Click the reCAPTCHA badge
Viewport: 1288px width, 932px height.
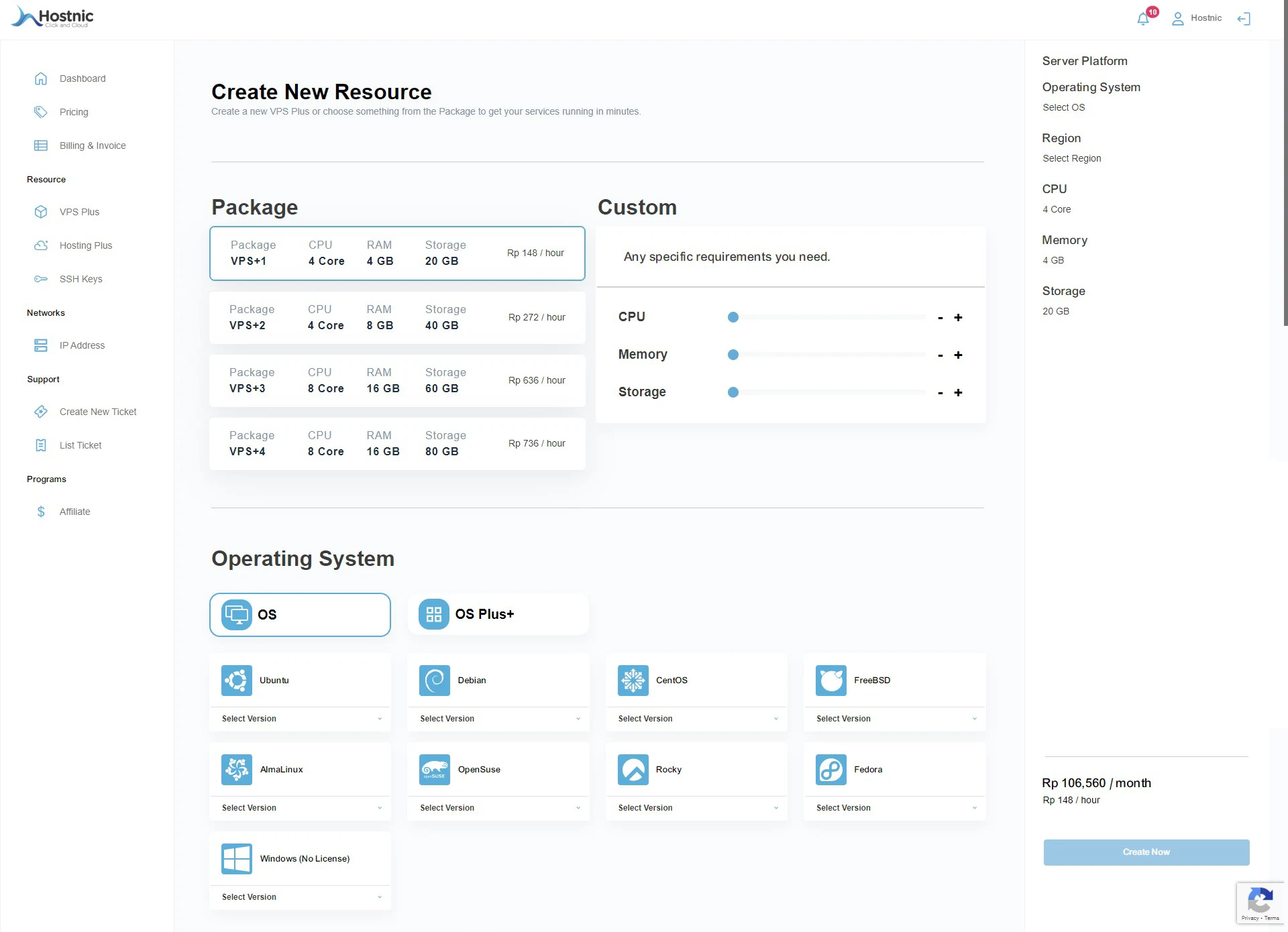click(1260, 903)
